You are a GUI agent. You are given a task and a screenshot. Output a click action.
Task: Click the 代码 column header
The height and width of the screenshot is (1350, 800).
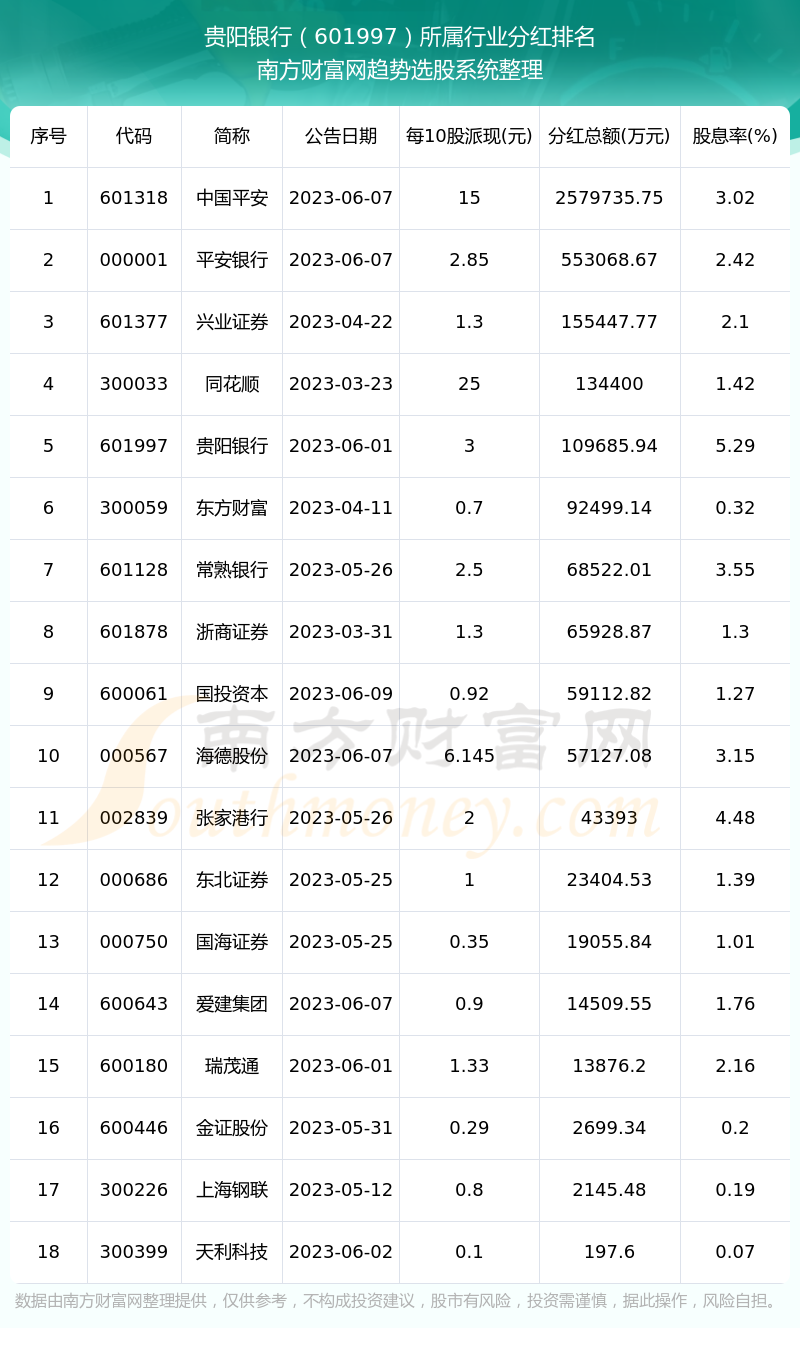(134, 136)
